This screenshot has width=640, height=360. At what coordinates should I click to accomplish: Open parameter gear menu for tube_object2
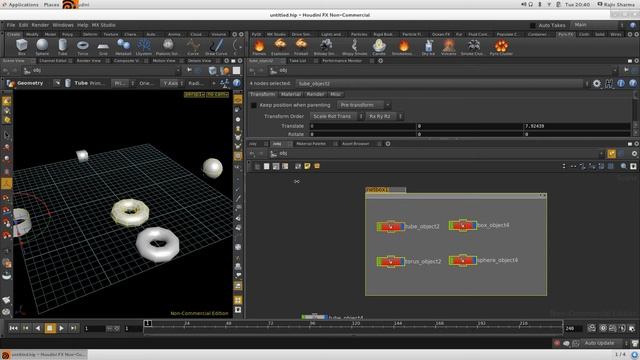[x=597, y=83]
